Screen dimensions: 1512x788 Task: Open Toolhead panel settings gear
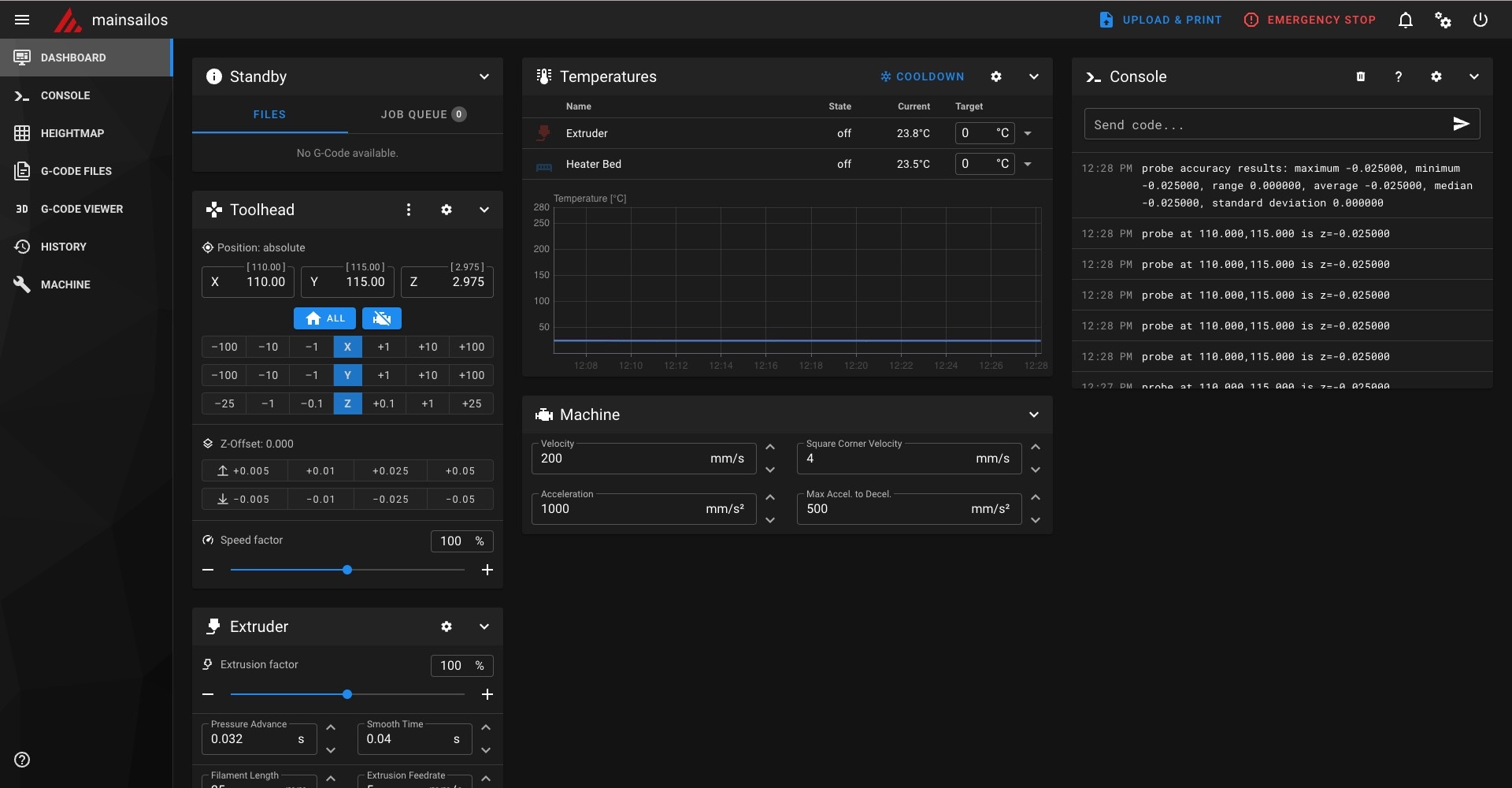(x=447, y=210)
